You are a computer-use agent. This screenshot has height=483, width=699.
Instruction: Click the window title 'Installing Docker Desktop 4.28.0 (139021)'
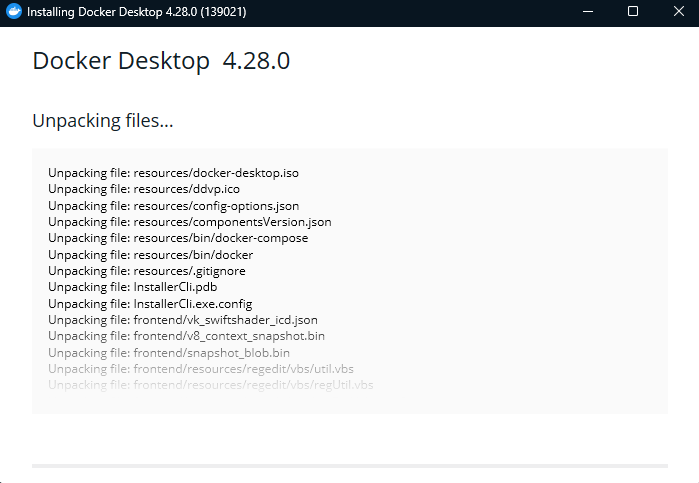(136, 12)
